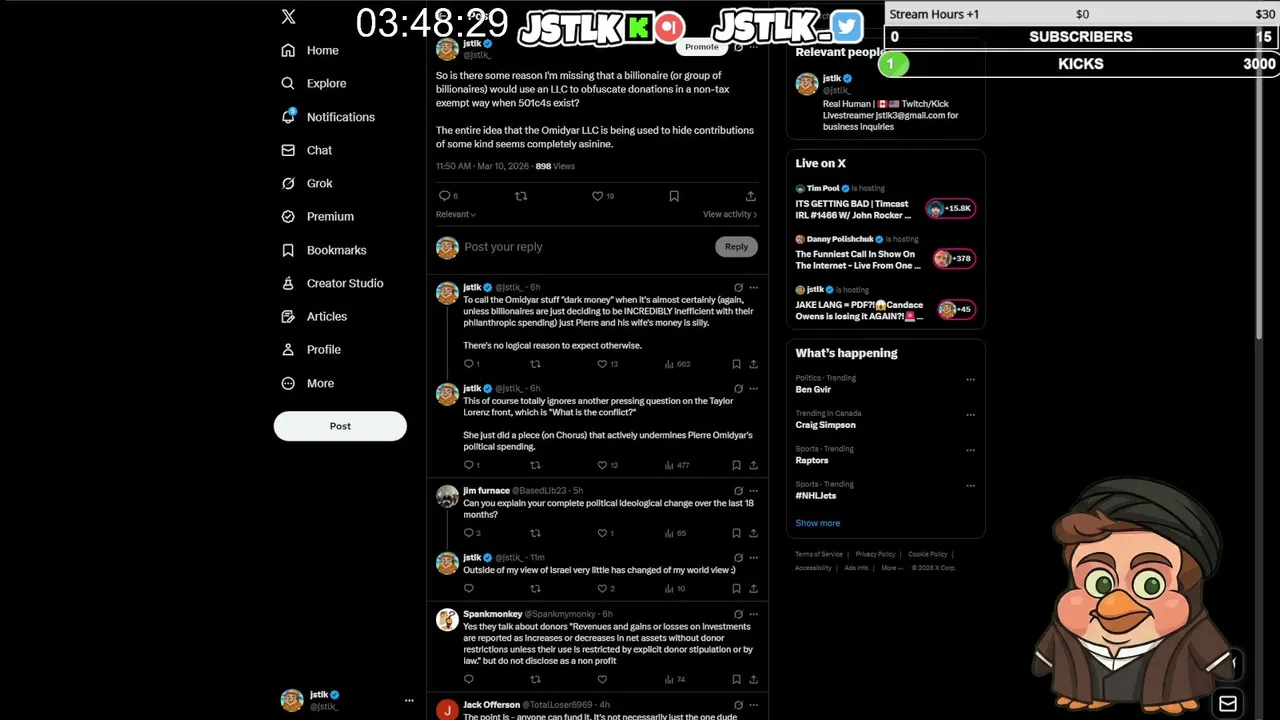The image size is (1280, 720).
Task: Open Craig Simpson trending topic
Action: point(825,425)
